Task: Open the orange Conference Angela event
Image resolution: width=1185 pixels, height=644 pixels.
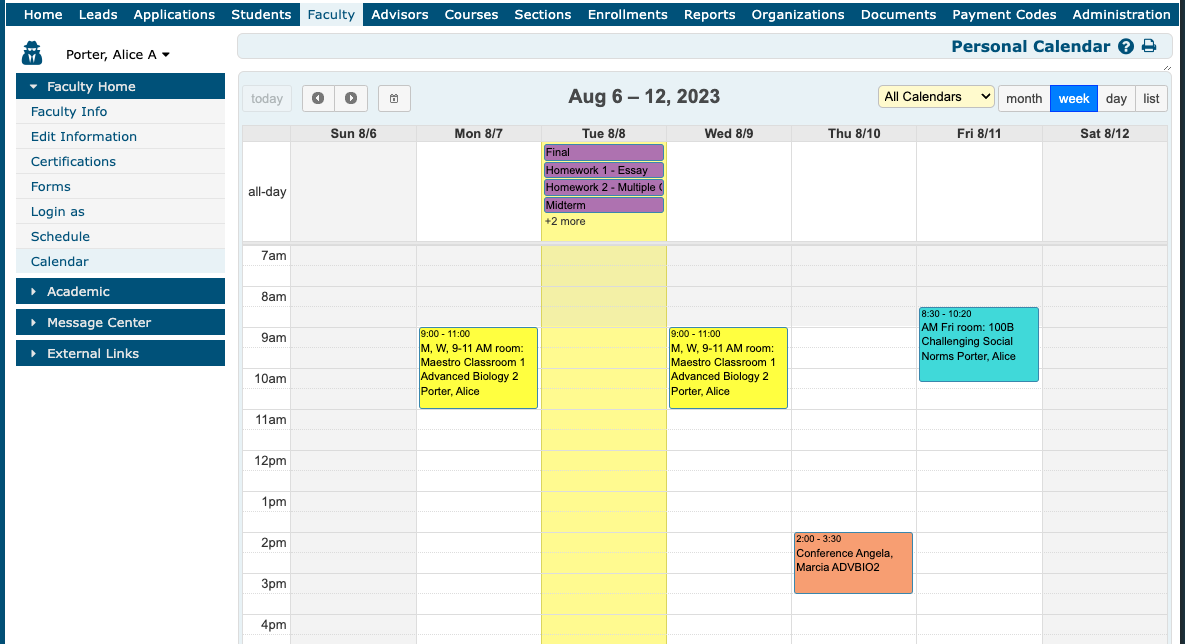Action: point(853,562)
